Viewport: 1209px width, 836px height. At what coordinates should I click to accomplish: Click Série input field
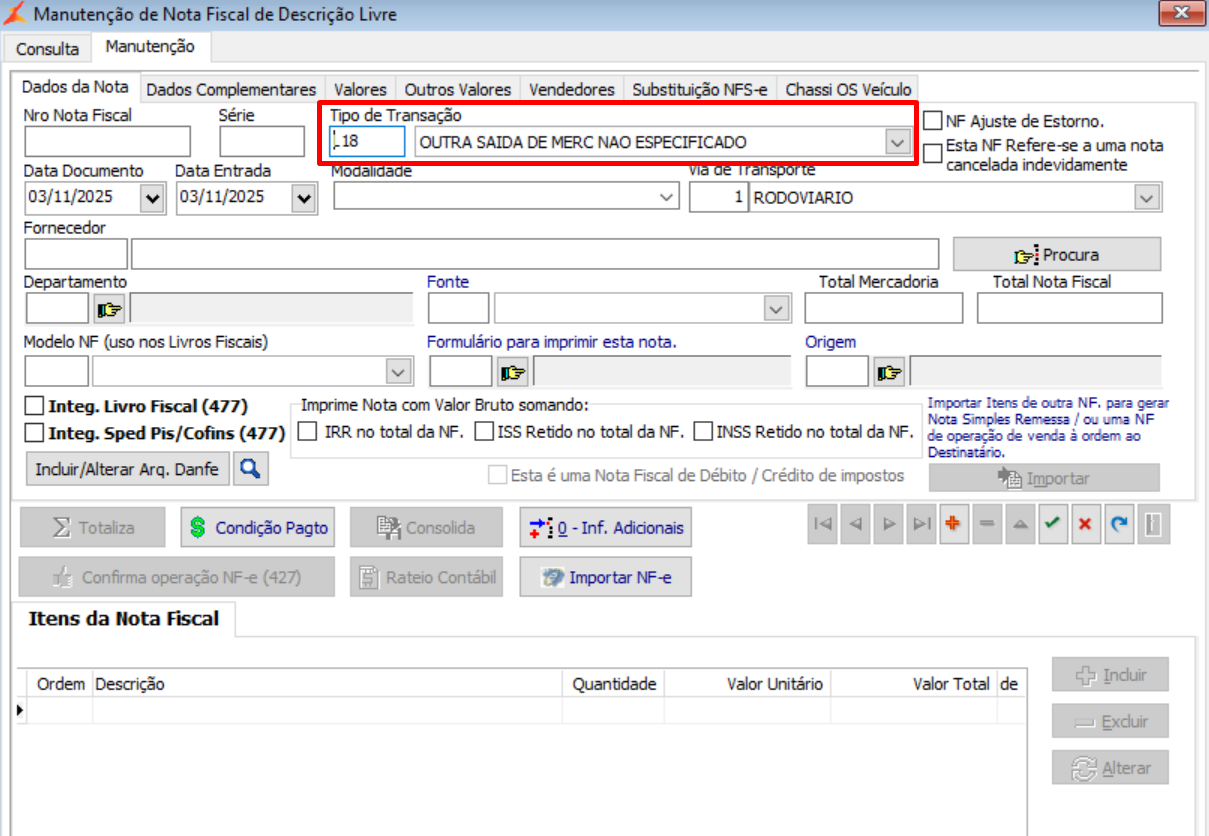pos(262,142)
